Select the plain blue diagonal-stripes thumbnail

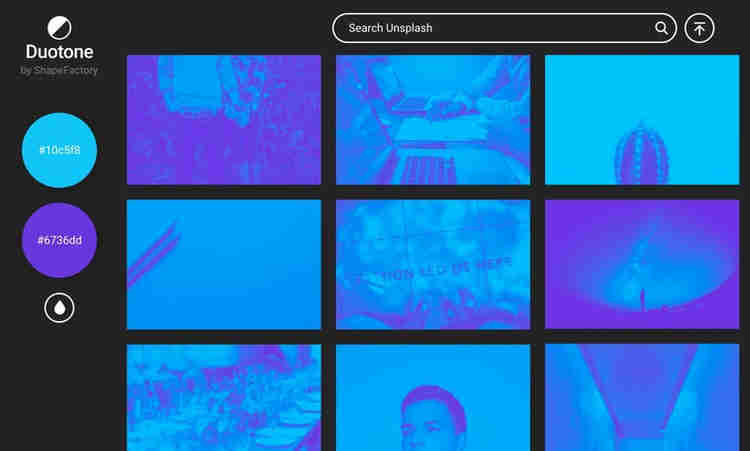(224, 264)
